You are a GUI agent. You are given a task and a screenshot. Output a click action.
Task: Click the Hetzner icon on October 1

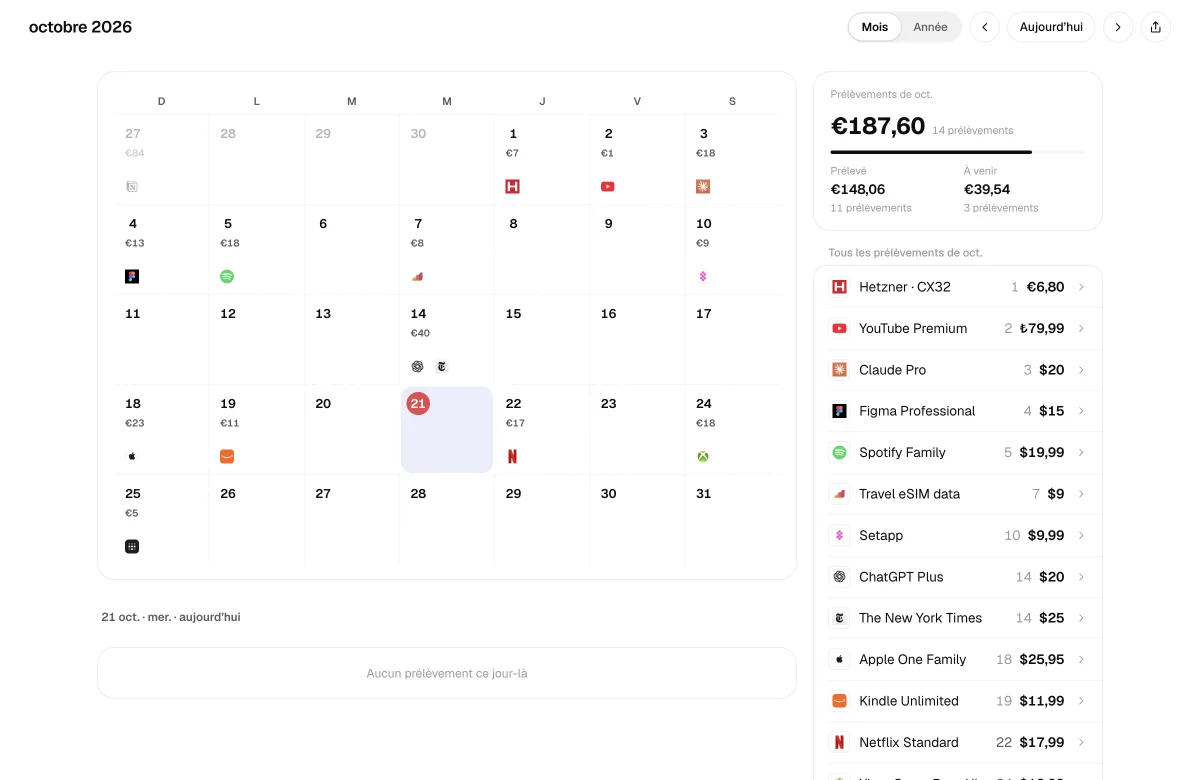513,187
